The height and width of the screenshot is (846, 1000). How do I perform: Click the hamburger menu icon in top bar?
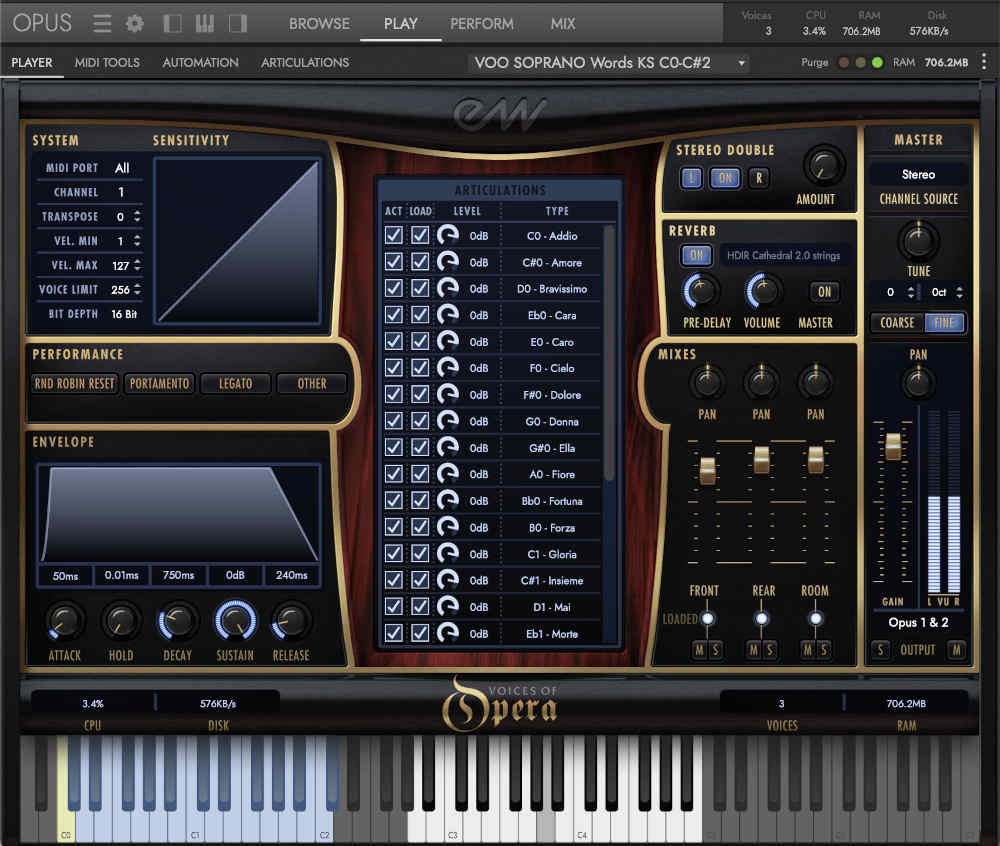click(x=101, y=23)
